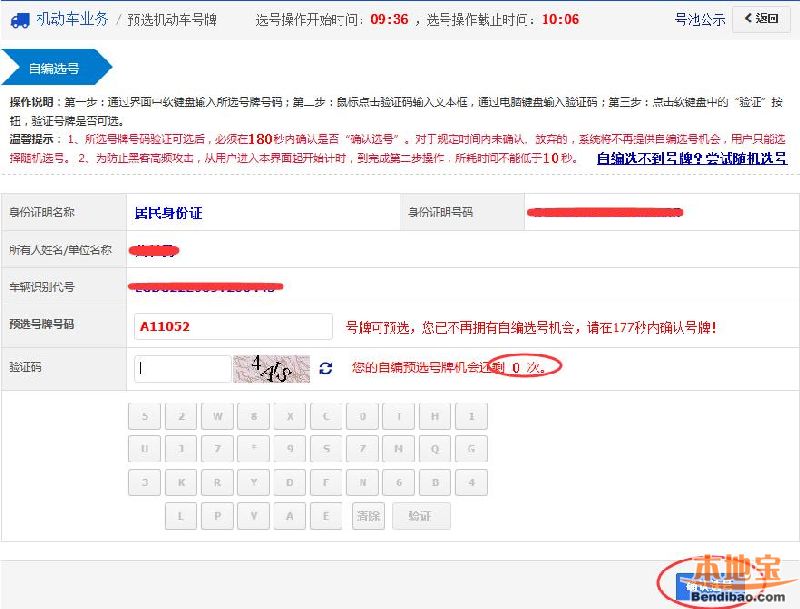Tap the H key on soft keyboard
The width and height of the screenshot is (800, 609).
click(x=435, y=416)
